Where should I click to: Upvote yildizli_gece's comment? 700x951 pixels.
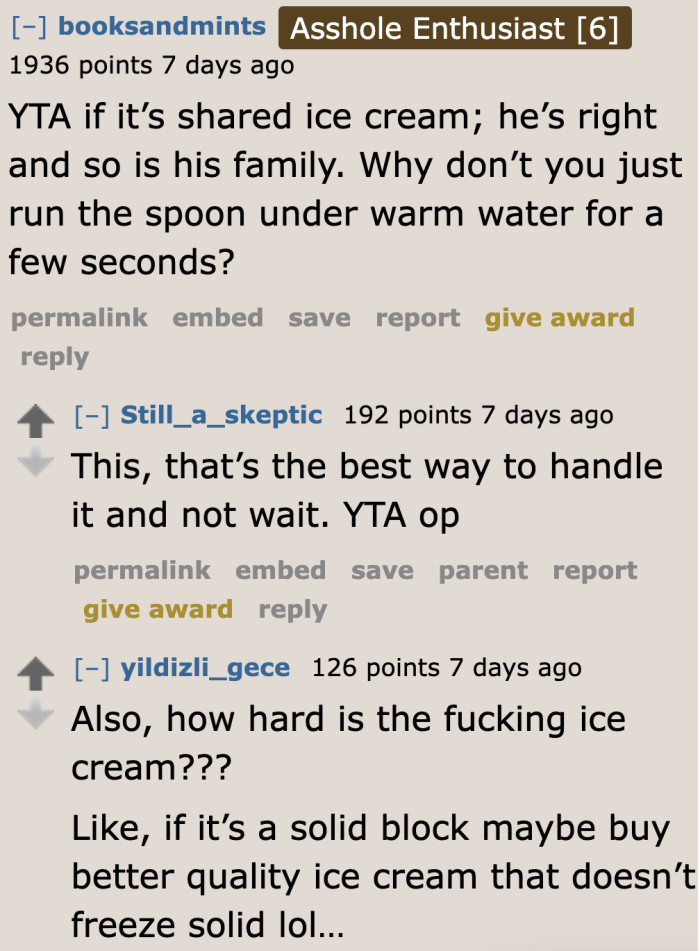pyautogui.click(x=37, y=671)
